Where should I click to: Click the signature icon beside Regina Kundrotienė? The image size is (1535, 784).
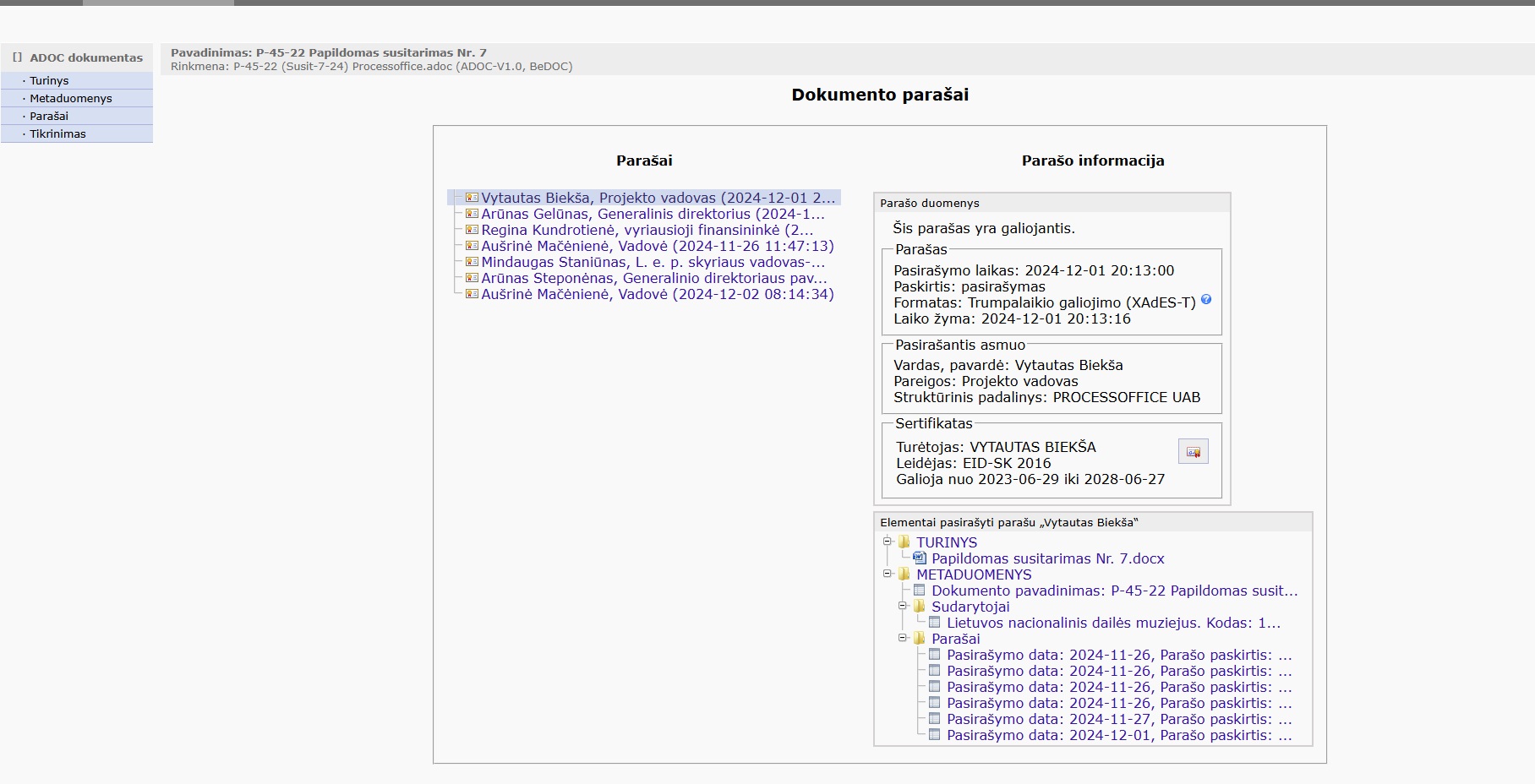(472, 230)
